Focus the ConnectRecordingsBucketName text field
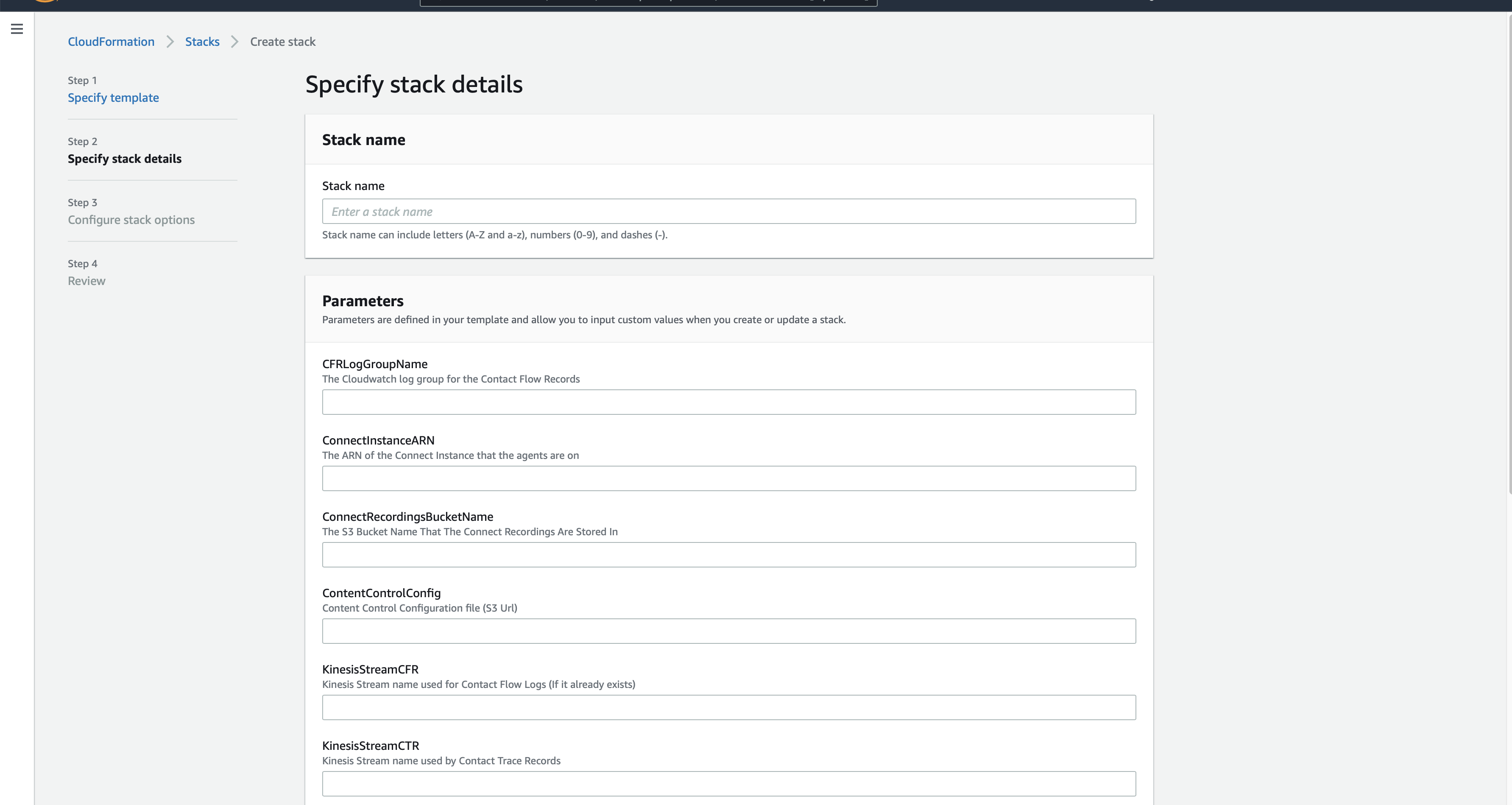 tap(728, 555)
